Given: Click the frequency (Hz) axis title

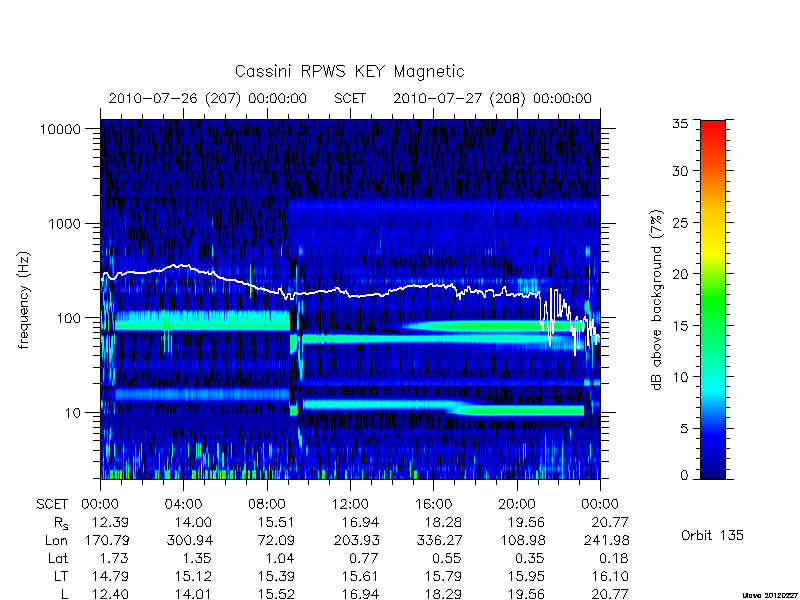Looking at the screenshot, I should (24, 300).
